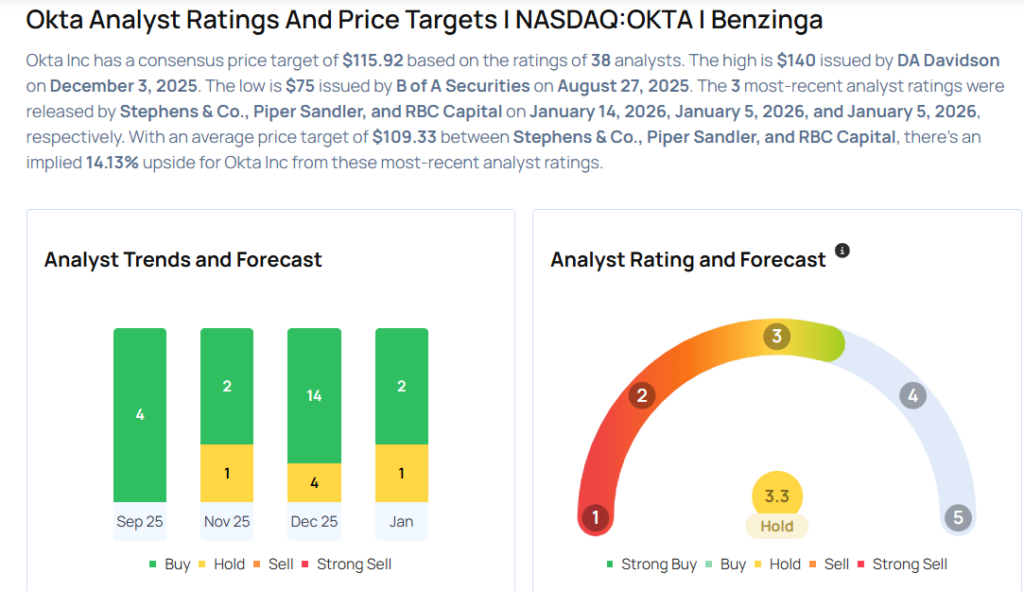Image resolution: width=1024 pixels, height=591 pixels.
Task: Select the Sep 25 green Buy bar
Action: click(140, 414)
